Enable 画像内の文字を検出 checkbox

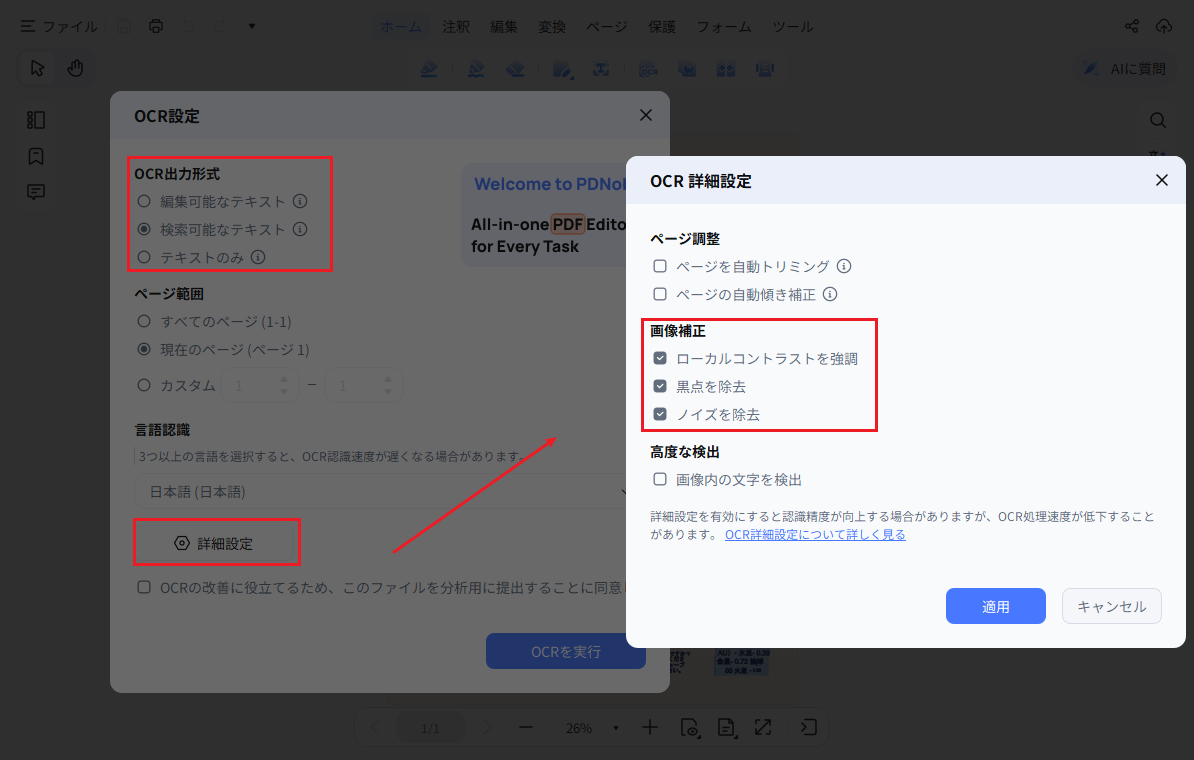coord(660,479)
